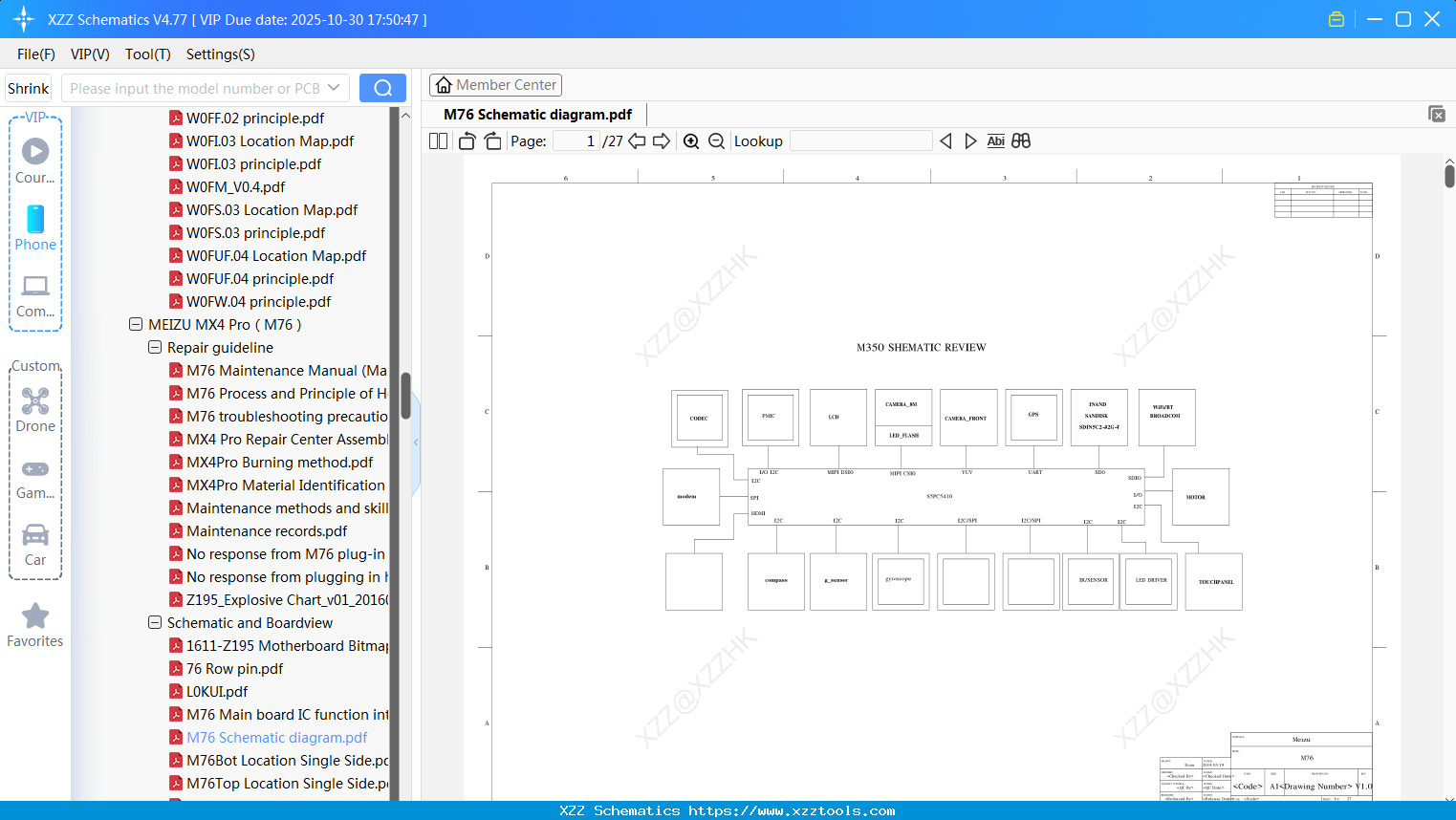Collapse the MEIZU MX4 Pro node

pyautogui.click(x=135, y=324)
